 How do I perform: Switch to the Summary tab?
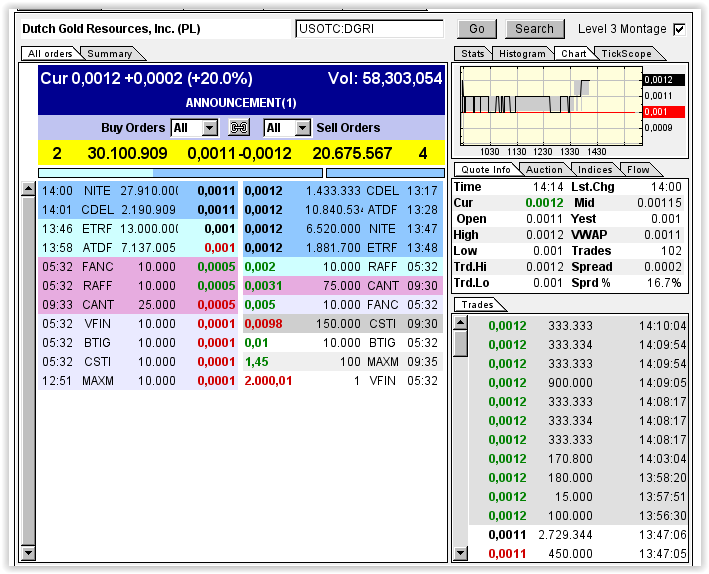click(109, 54)
